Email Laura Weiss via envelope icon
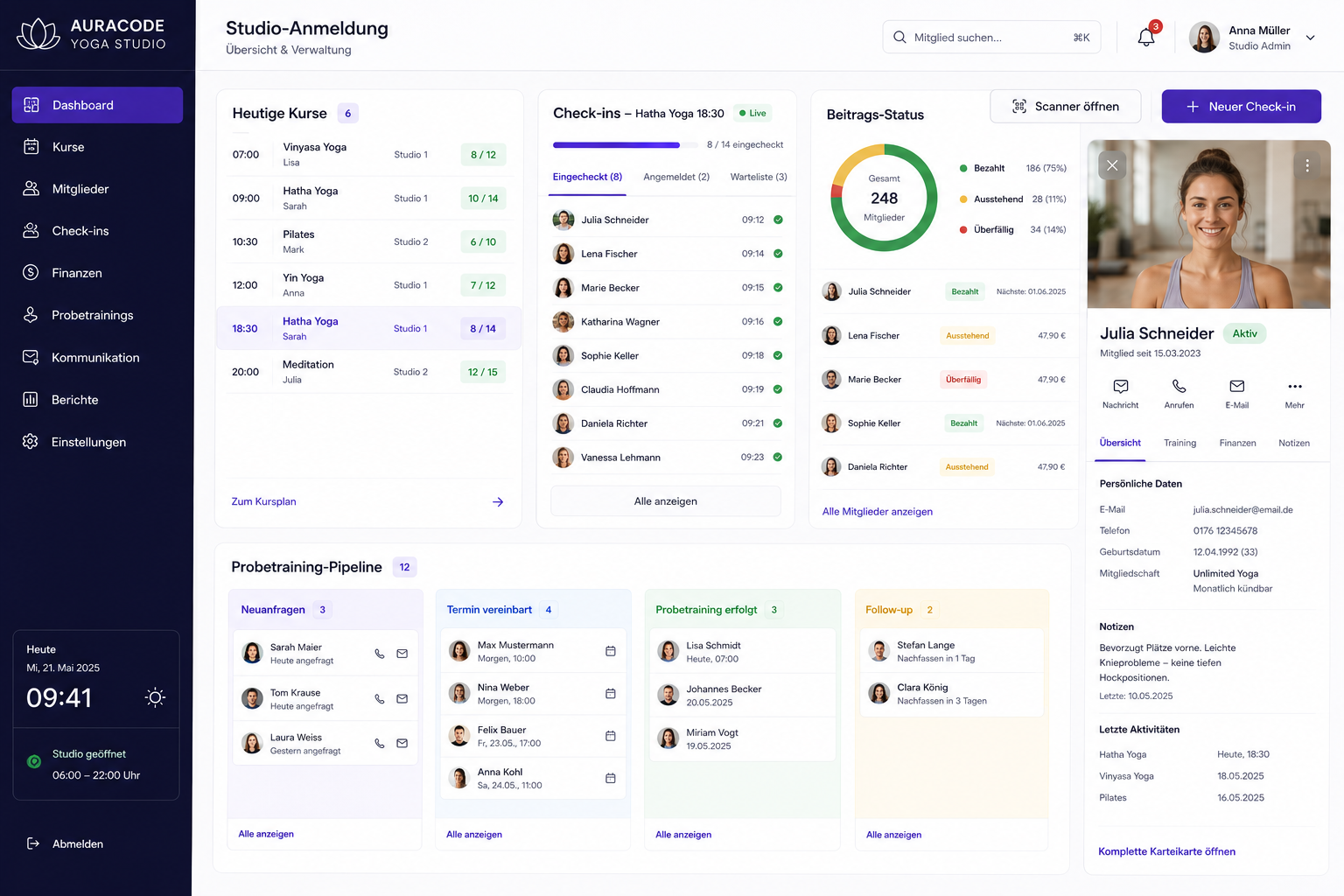Image resolution: width=1344 pixels, height=896 pixels. (x=402, y=744)
